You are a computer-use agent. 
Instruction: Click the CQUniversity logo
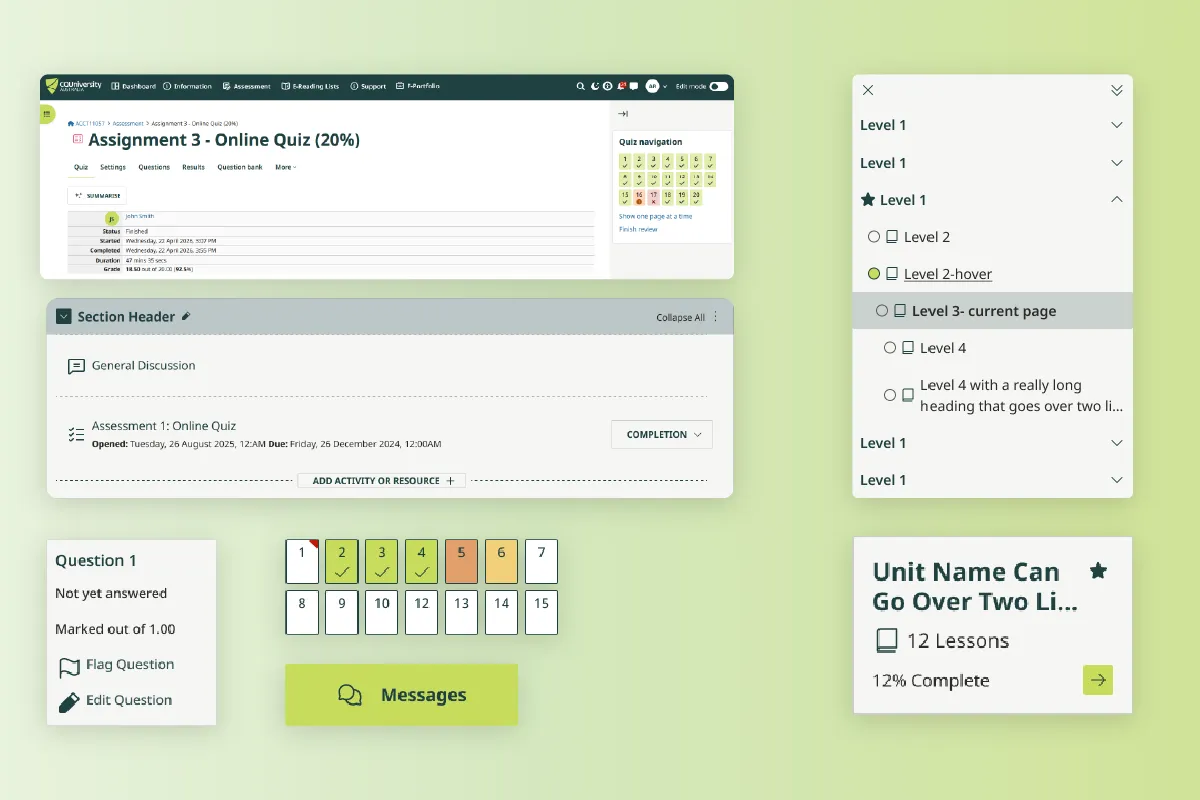(73, 86)
